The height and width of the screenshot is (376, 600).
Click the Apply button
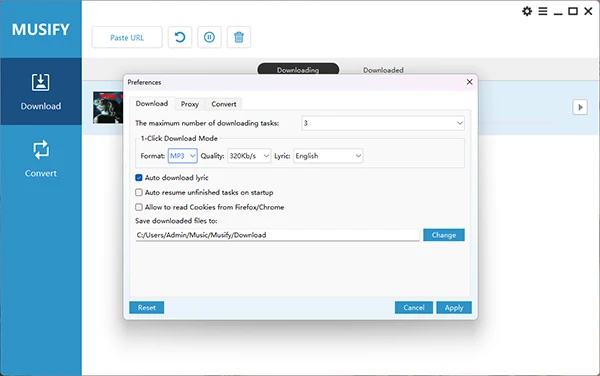pos(454,308)
